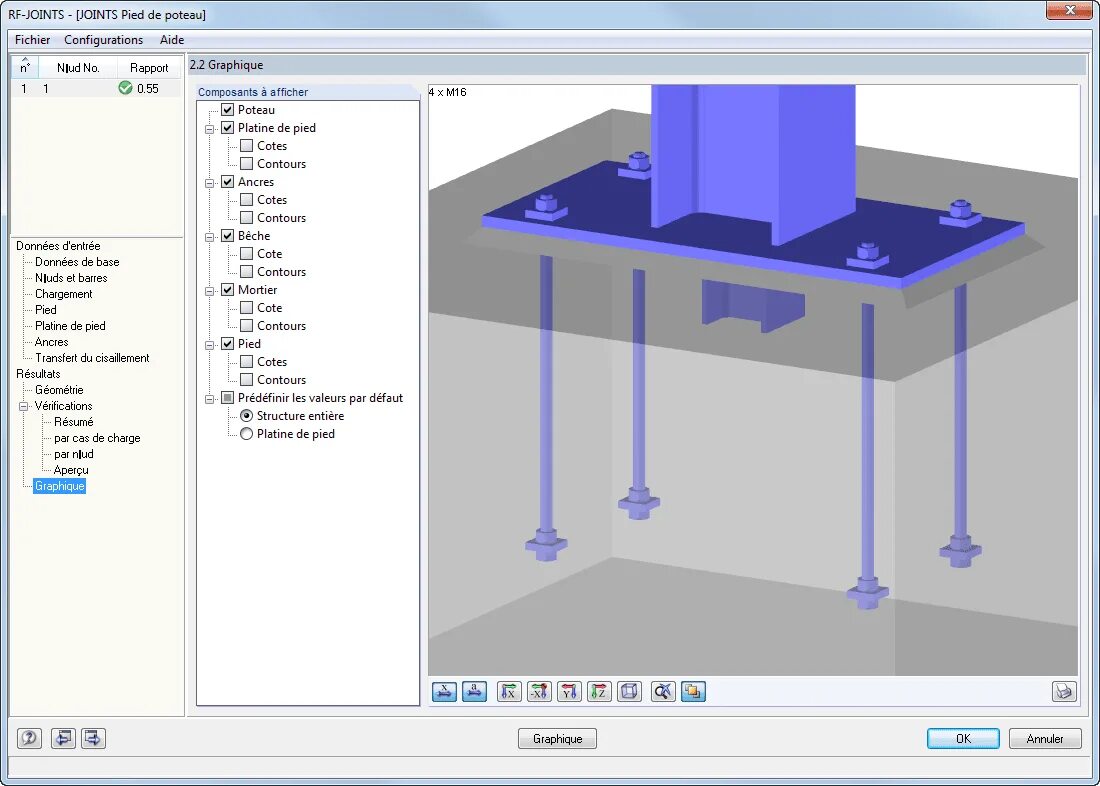Open Nœuds et barres in navigator
Image resolution: width=1100 pixels, height=786 pixels.
click(x=71, y=278)
